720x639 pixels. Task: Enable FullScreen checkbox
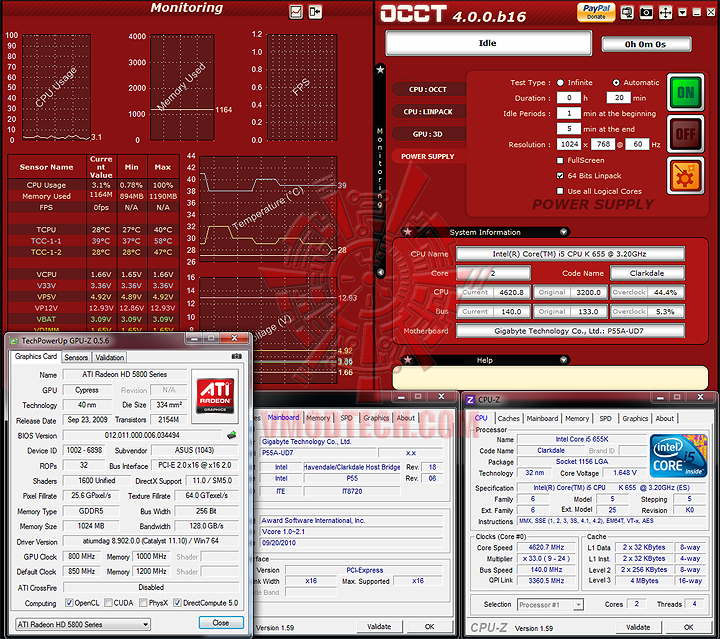[560, 160]
